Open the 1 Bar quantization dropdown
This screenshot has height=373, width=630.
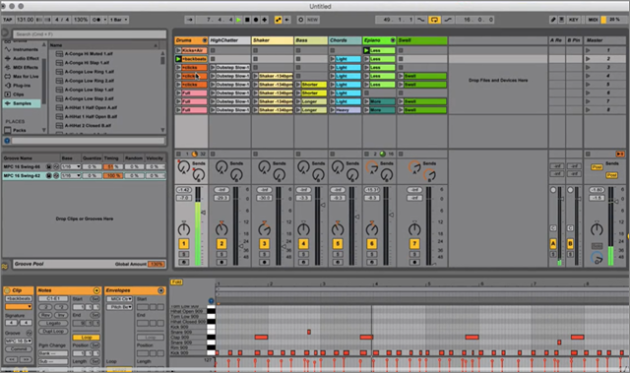pyautogui.click(x=119, y=19)
